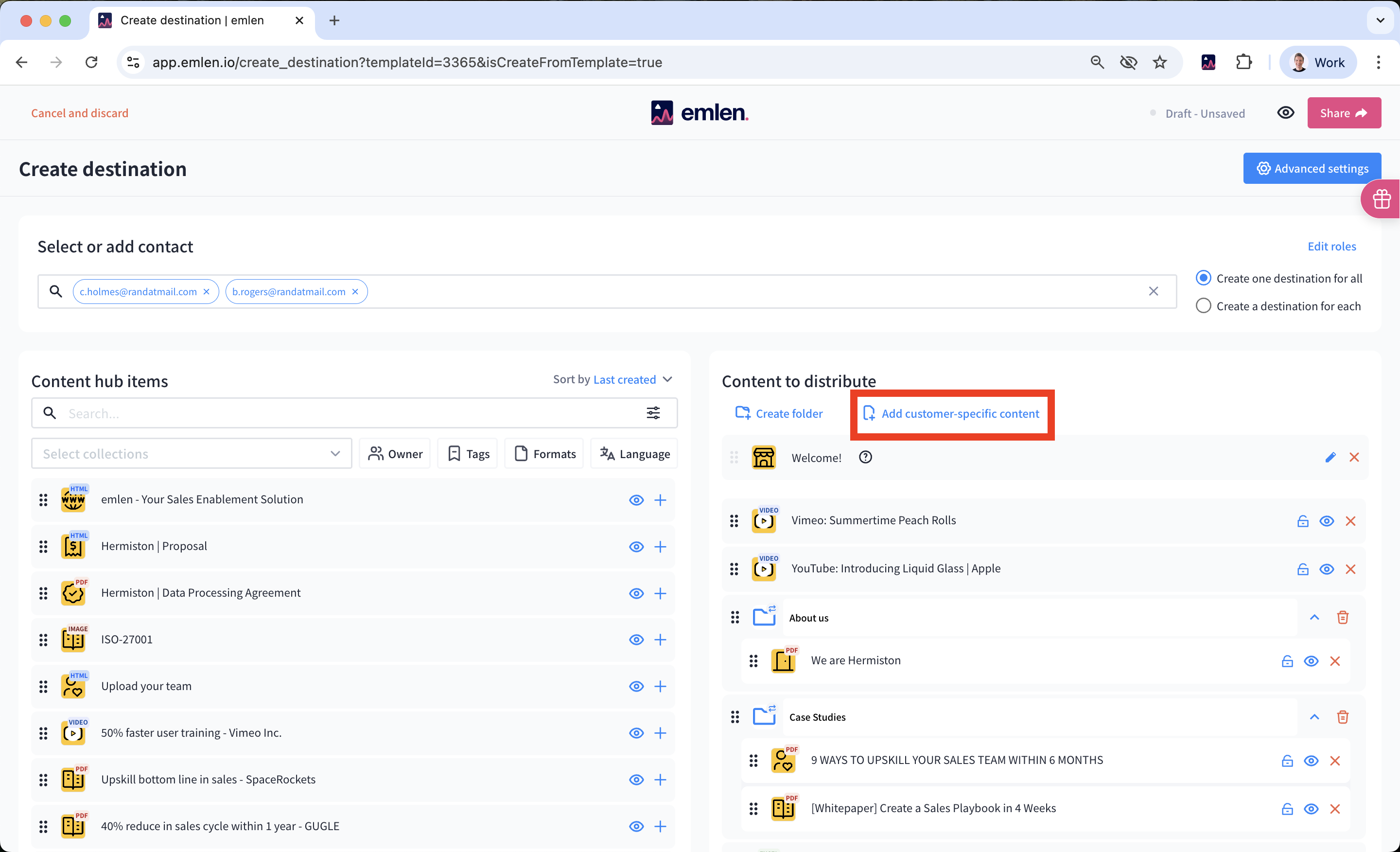
Task: Remove We are Hermiston with X icon
Action: click(1335, 661)
